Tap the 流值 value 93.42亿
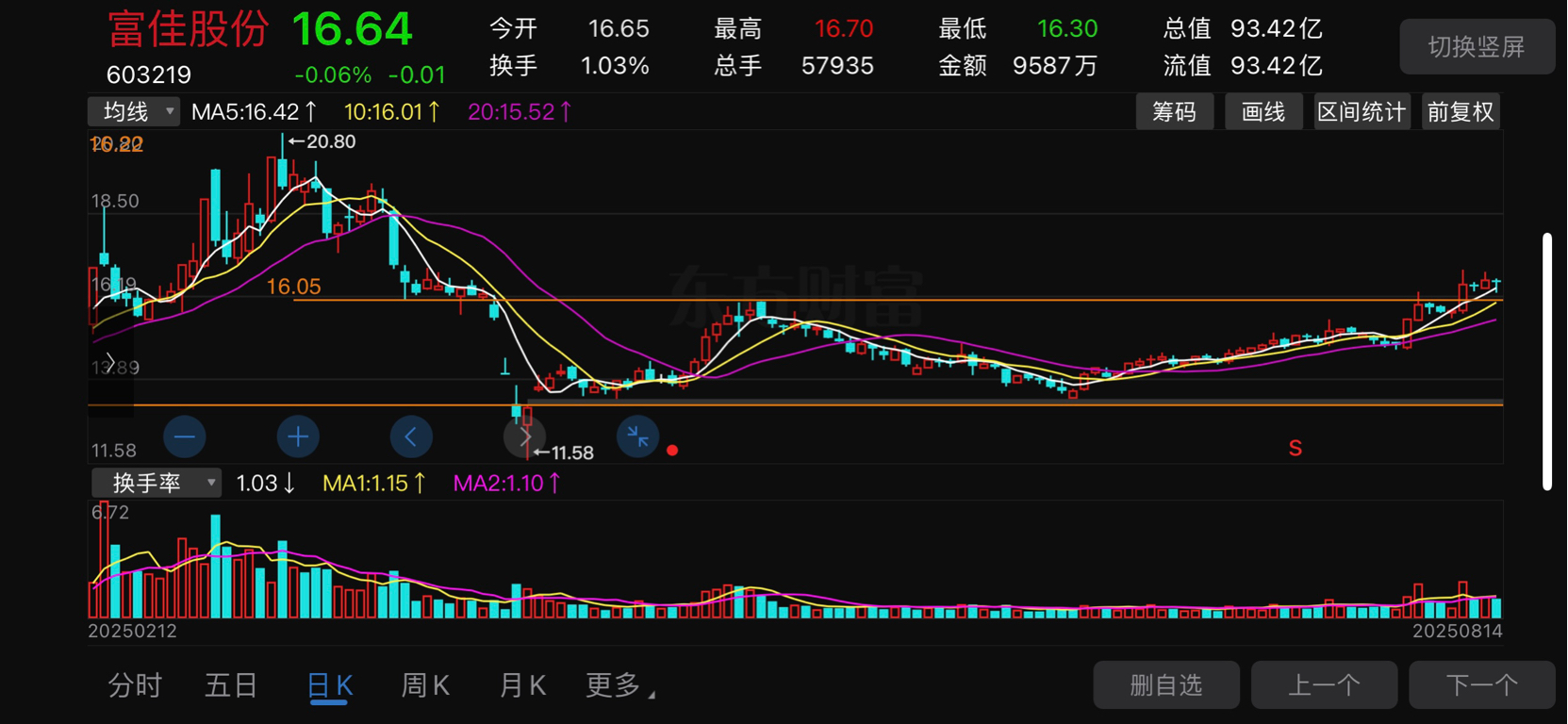This screenshot has height=724, width=1568. tap(1277, 66)
